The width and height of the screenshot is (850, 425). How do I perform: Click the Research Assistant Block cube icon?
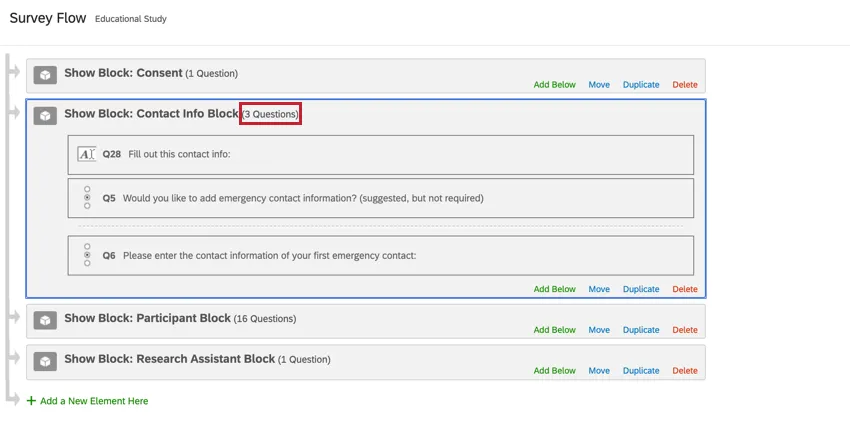[45, 361]
